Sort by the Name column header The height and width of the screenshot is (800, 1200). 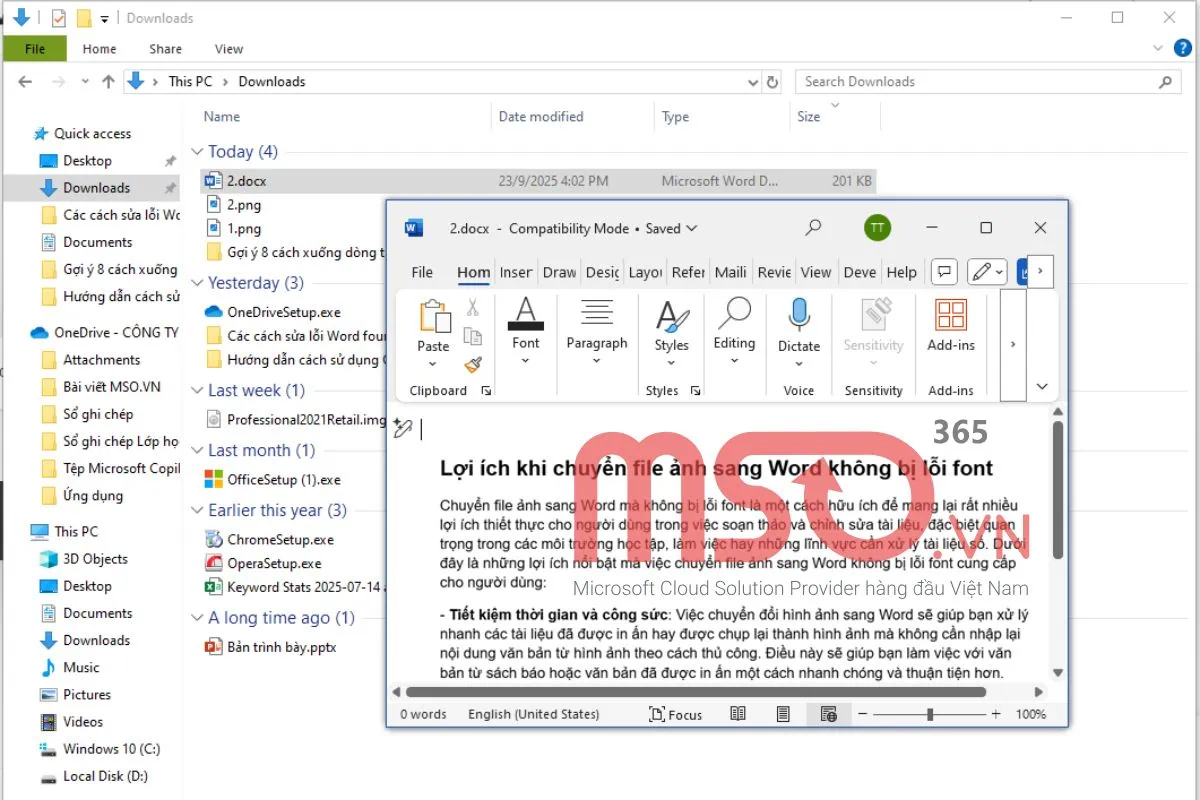(x=222, y=117)
